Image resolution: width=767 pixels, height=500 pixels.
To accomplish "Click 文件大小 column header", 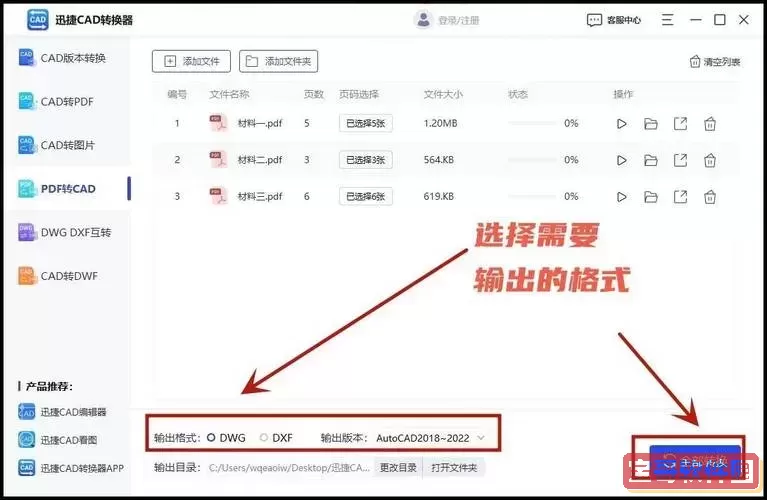I will (x=443, y=94).
